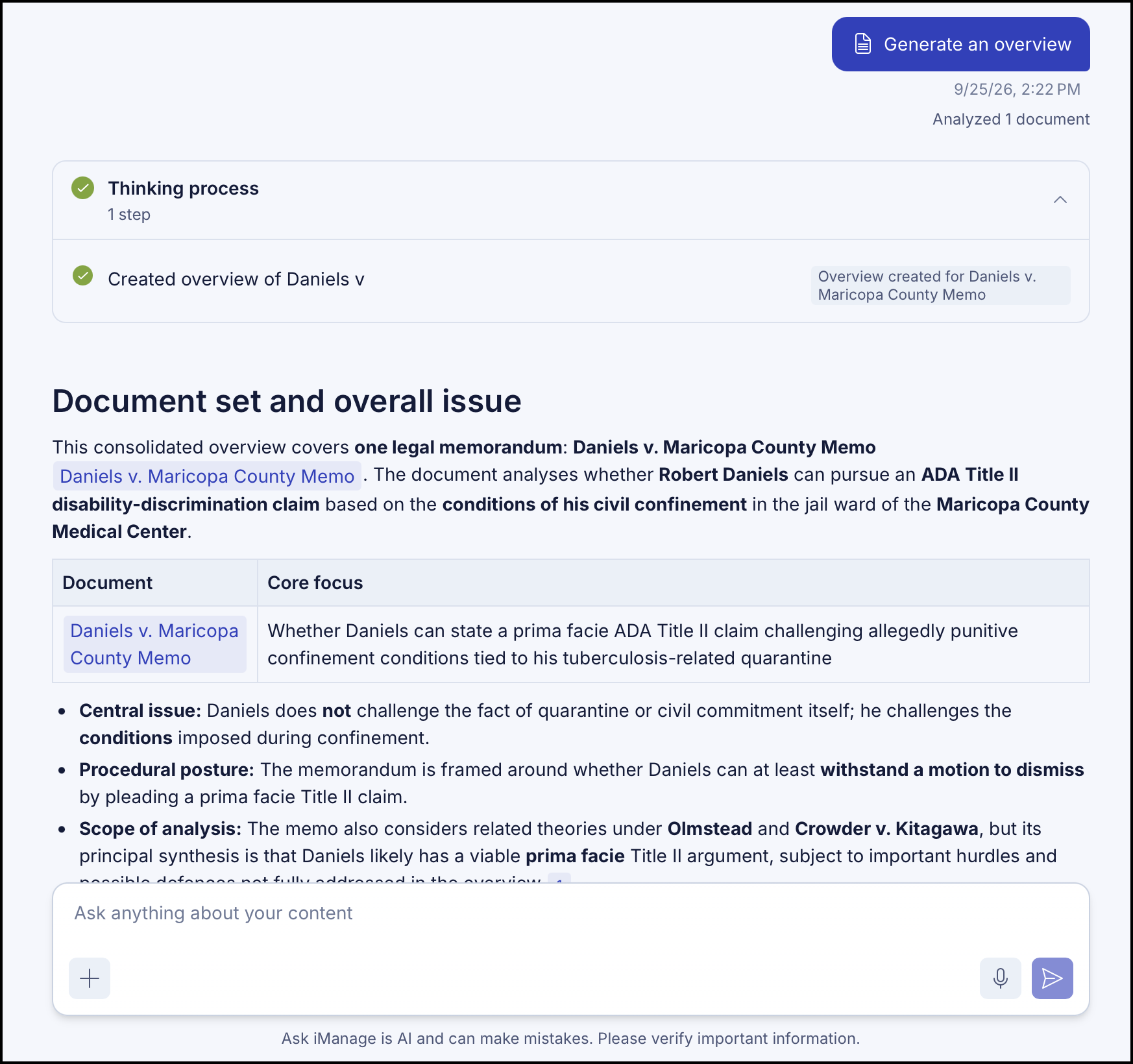
Task: Open the Daniels v. Maricopa County Memo link in the table
Action: (x=154, y=644)
